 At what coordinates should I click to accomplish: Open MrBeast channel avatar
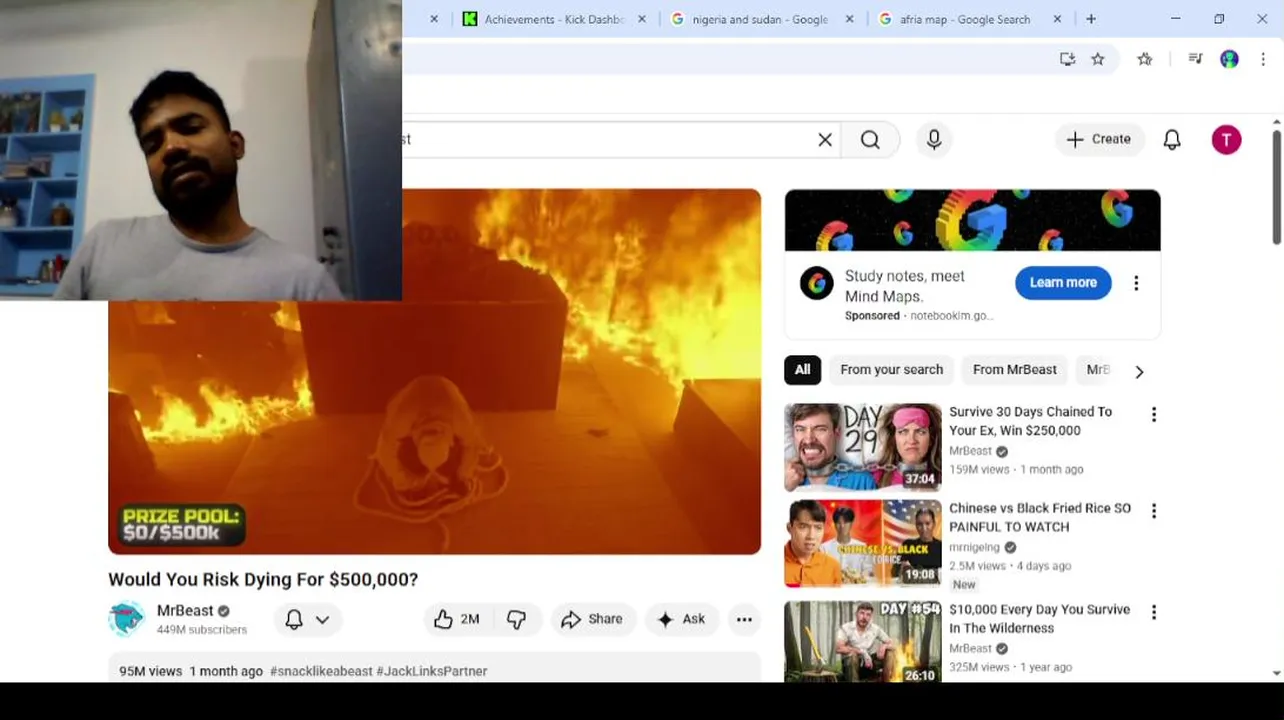(126, 619)
